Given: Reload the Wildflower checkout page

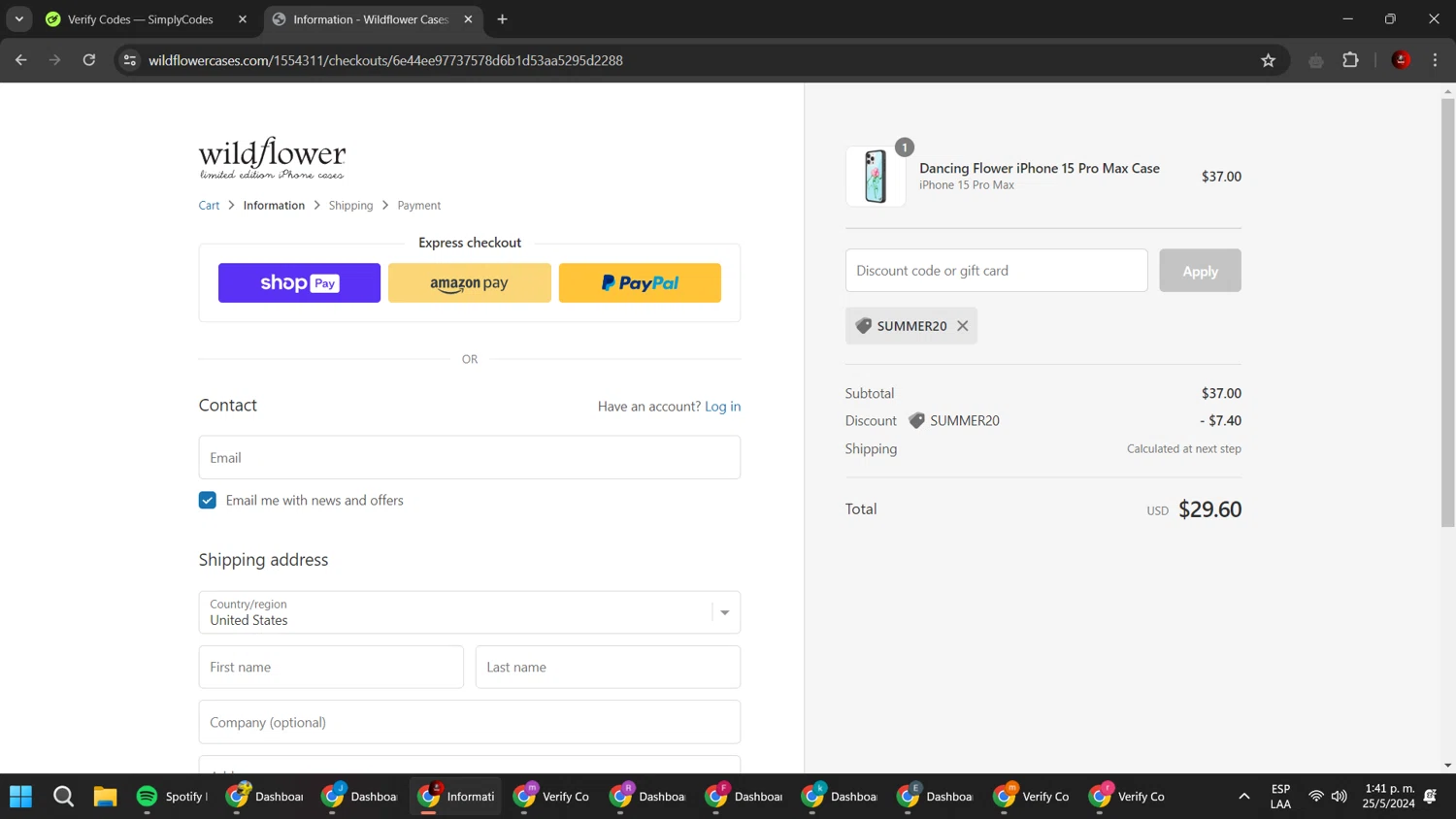Looking at the screenshot, I should click(89, 60).
